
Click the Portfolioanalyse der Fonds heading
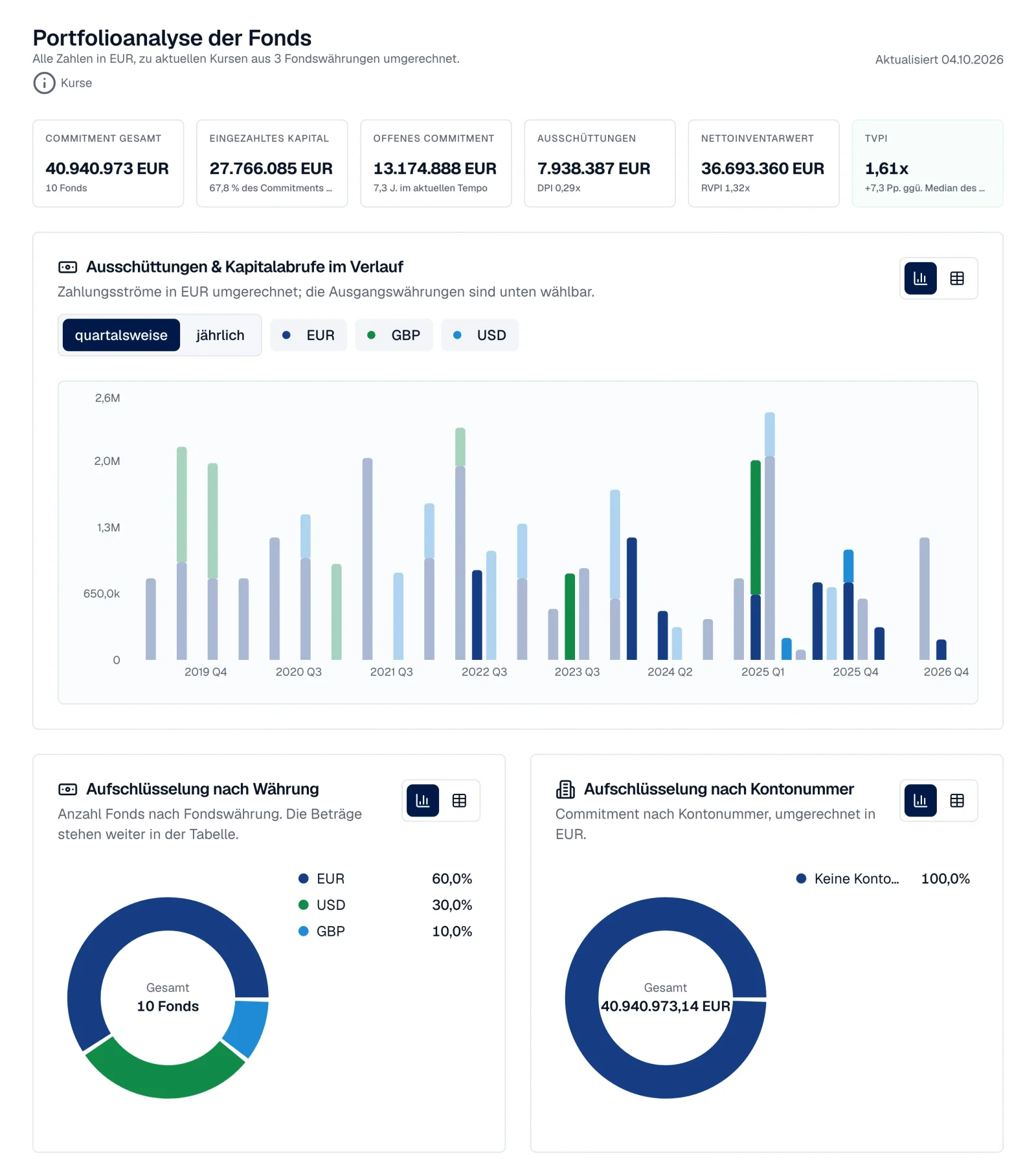click(x=172, y=38)
